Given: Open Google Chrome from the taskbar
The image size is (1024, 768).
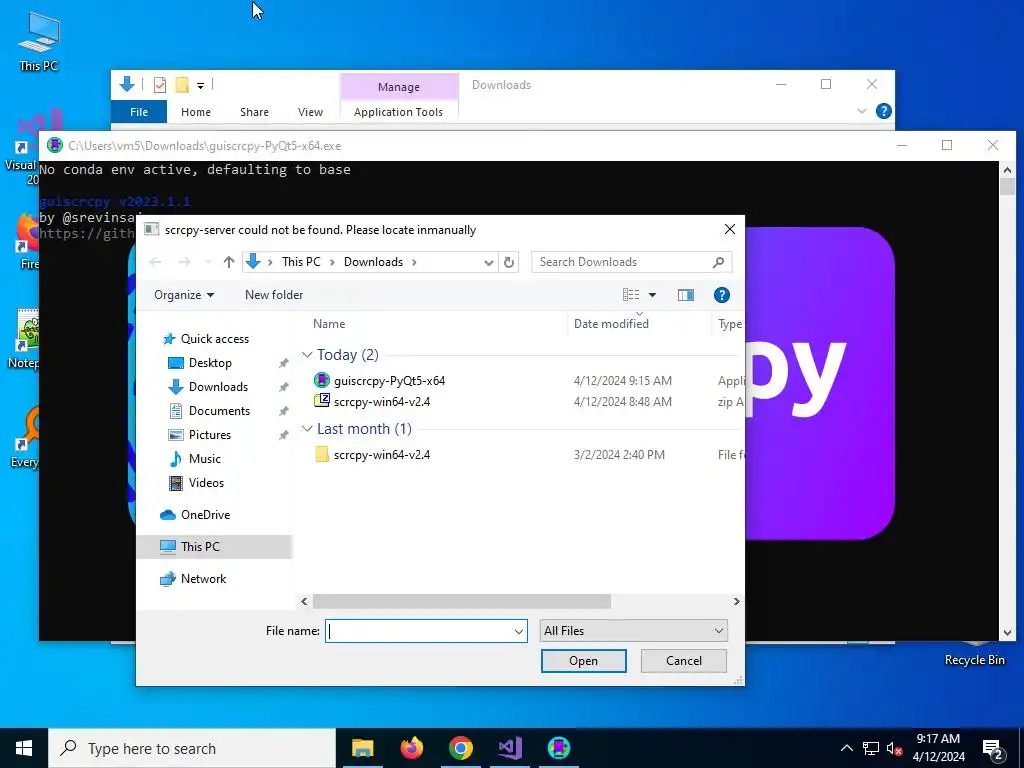Looking at the screenshot, I should click(x=460, y=748).
